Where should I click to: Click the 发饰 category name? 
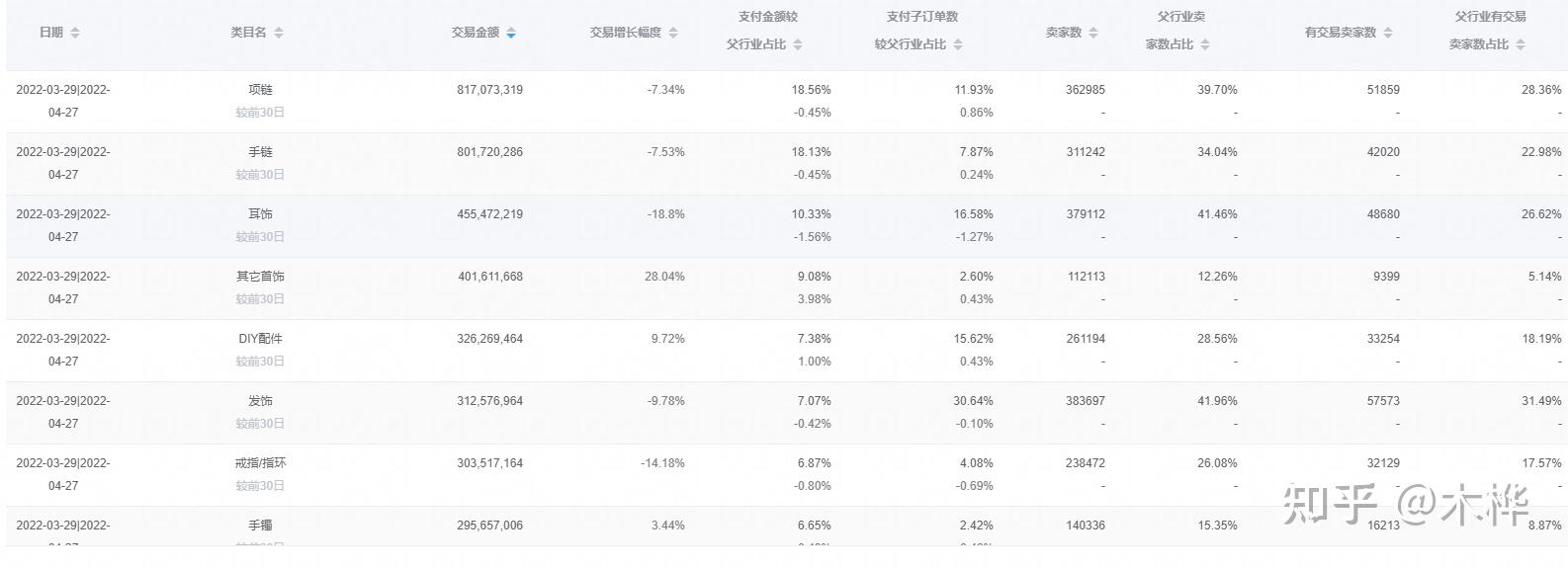coord(260,400)
